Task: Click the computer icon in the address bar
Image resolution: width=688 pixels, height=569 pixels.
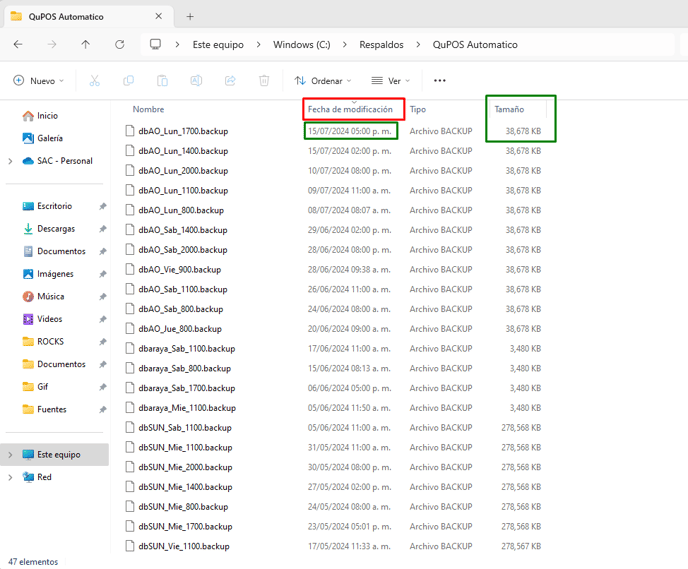Action: click(155, 44)
